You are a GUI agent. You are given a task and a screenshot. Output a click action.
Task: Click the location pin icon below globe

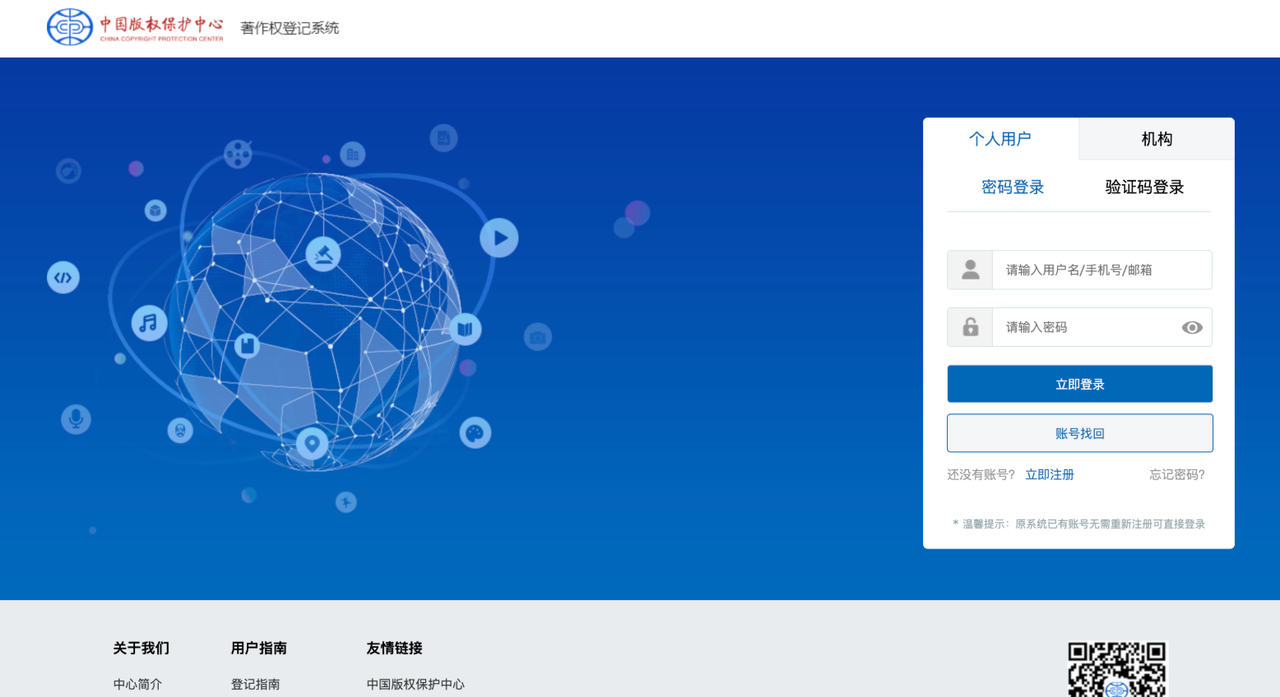pyautogui.click(x=312, y=442)
